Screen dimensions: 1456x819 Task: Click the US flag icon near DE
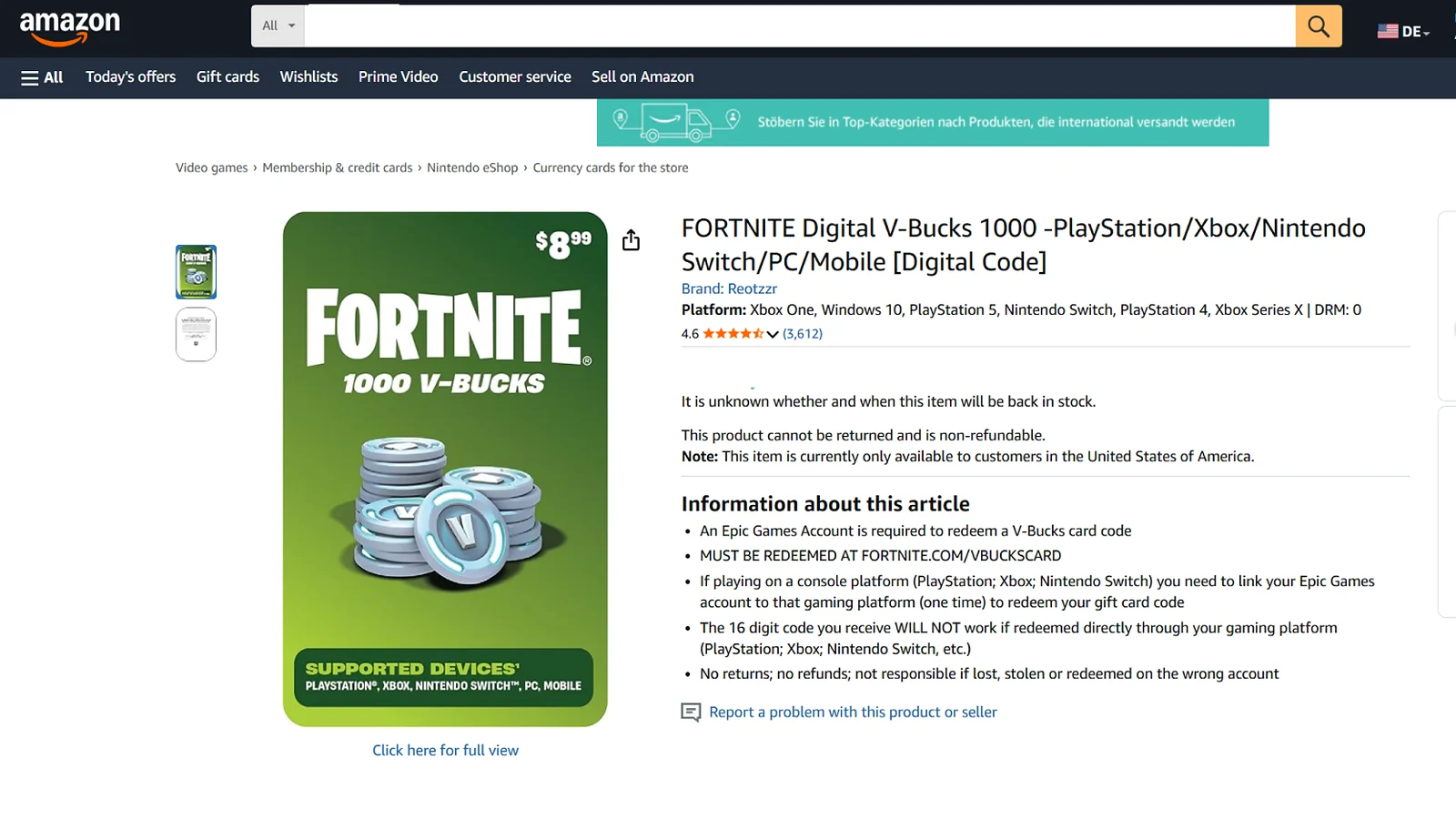pos(1387,30)
